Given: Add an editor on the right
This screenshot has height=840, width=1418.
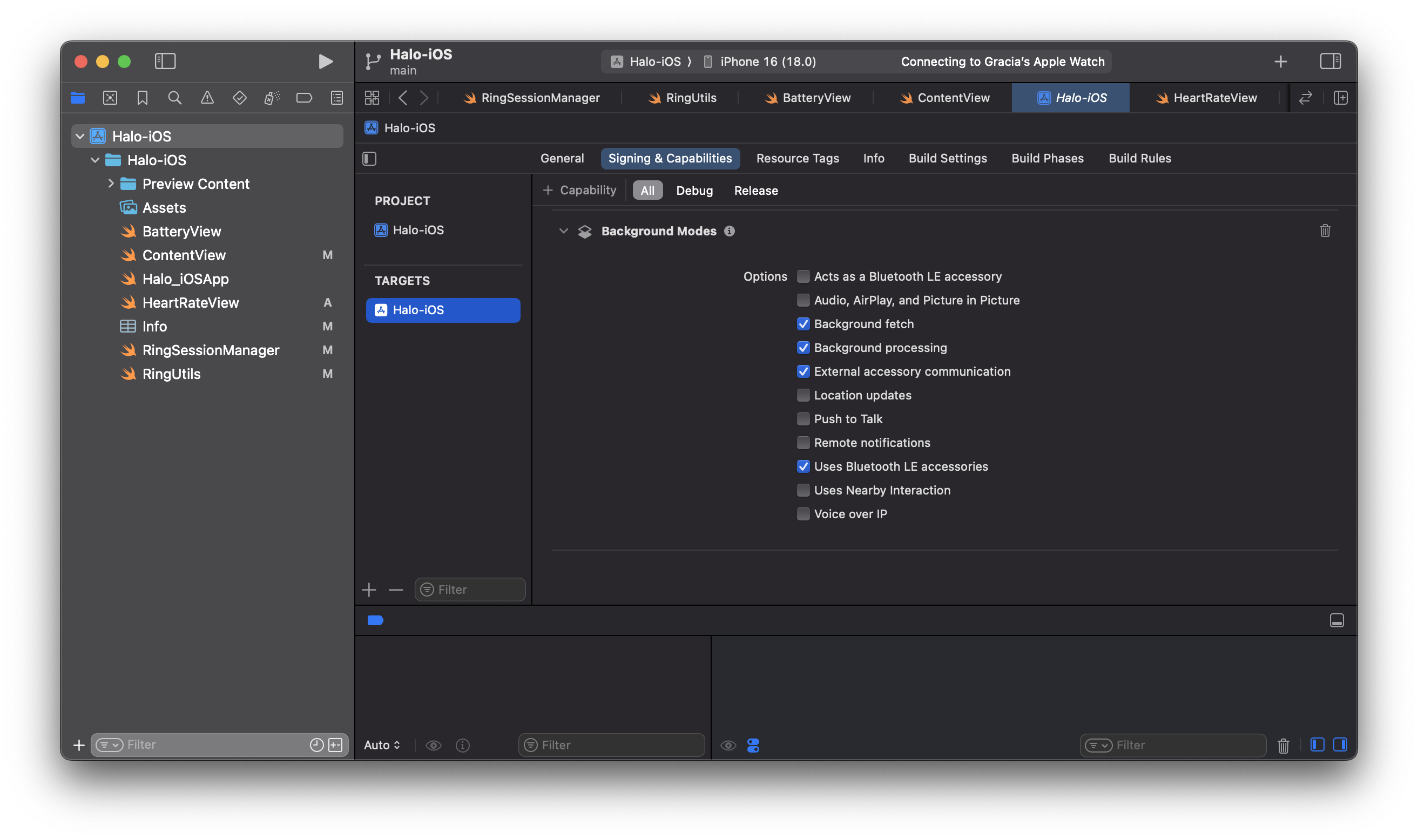Looking at the screenshot, I should point(1340,98).
